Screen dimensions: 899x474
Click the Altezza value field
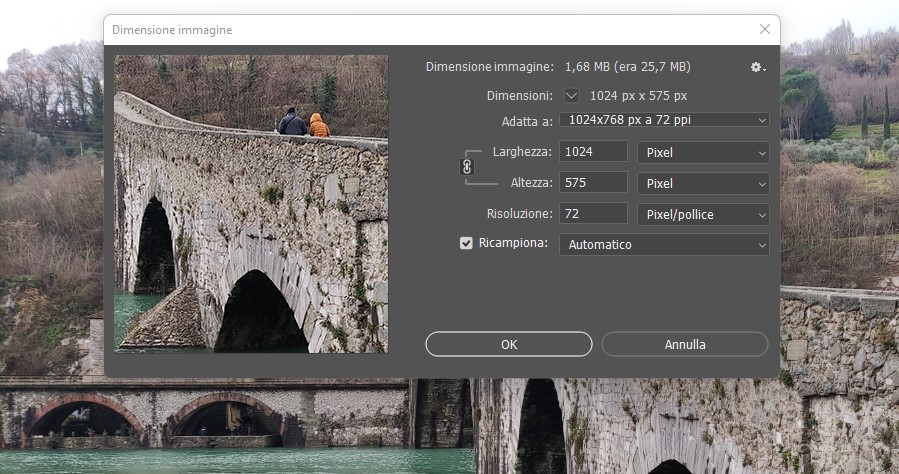click(x=594, y=183)
